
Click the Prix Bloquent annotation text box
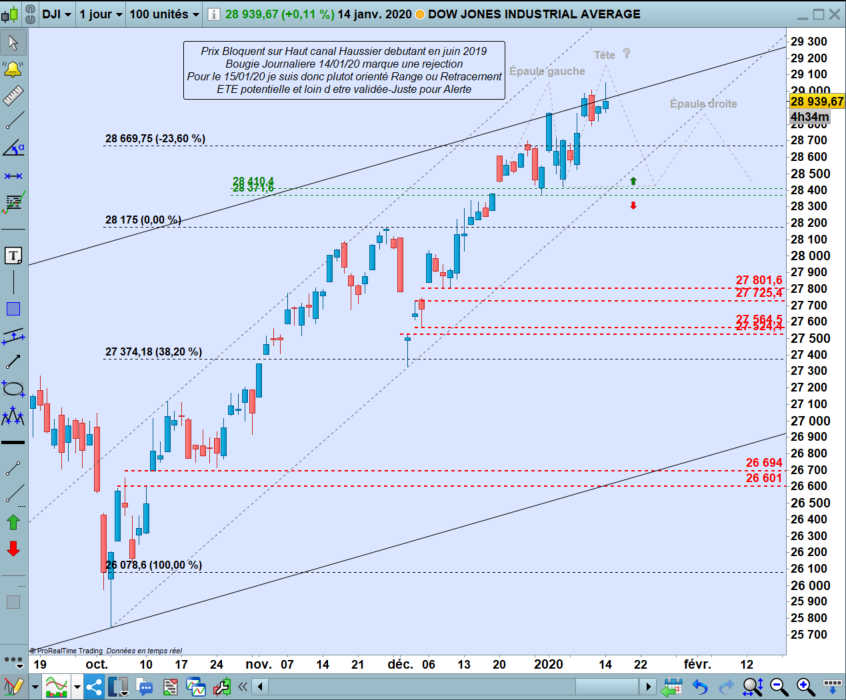point(344,70)
